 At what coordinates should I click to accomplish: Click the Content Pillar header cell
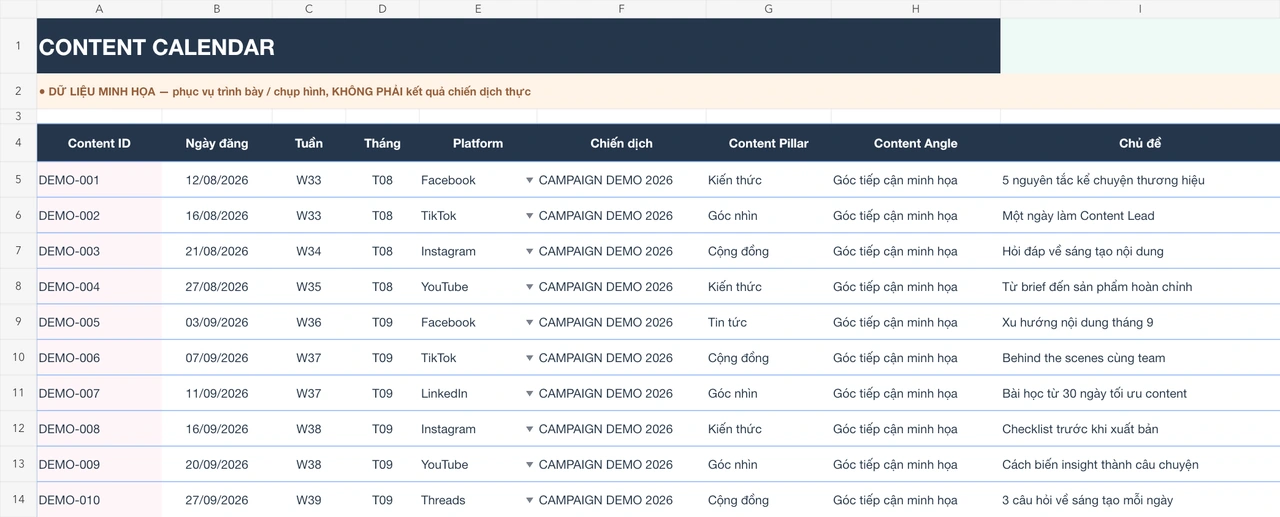pyautogui.click(x=768, y=143)
